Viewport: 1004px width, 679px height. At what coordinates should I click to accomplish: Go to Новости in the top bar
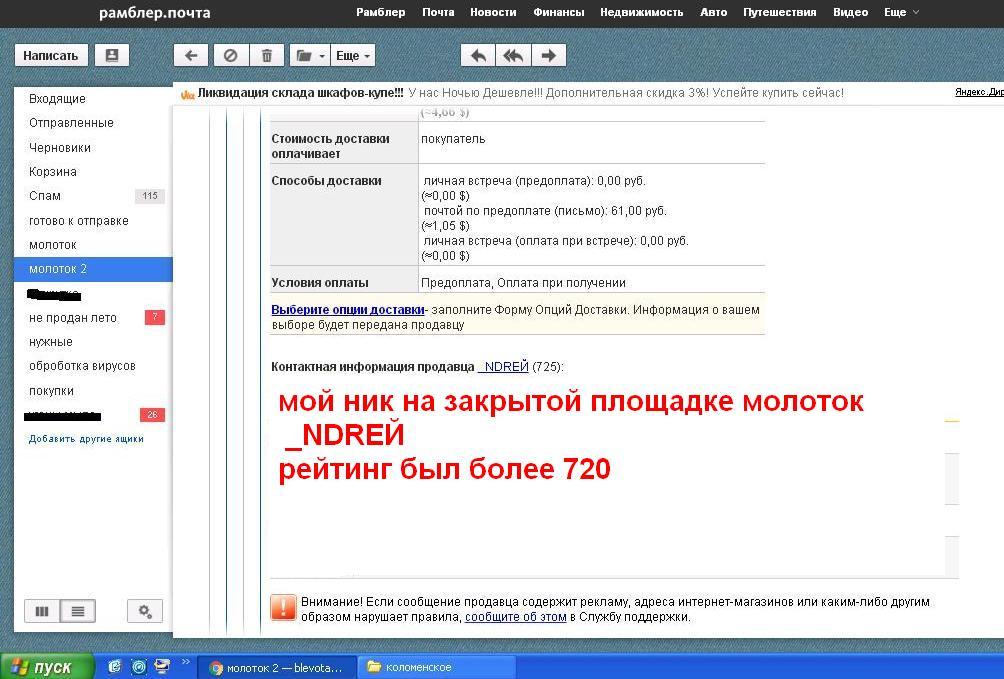493,12
